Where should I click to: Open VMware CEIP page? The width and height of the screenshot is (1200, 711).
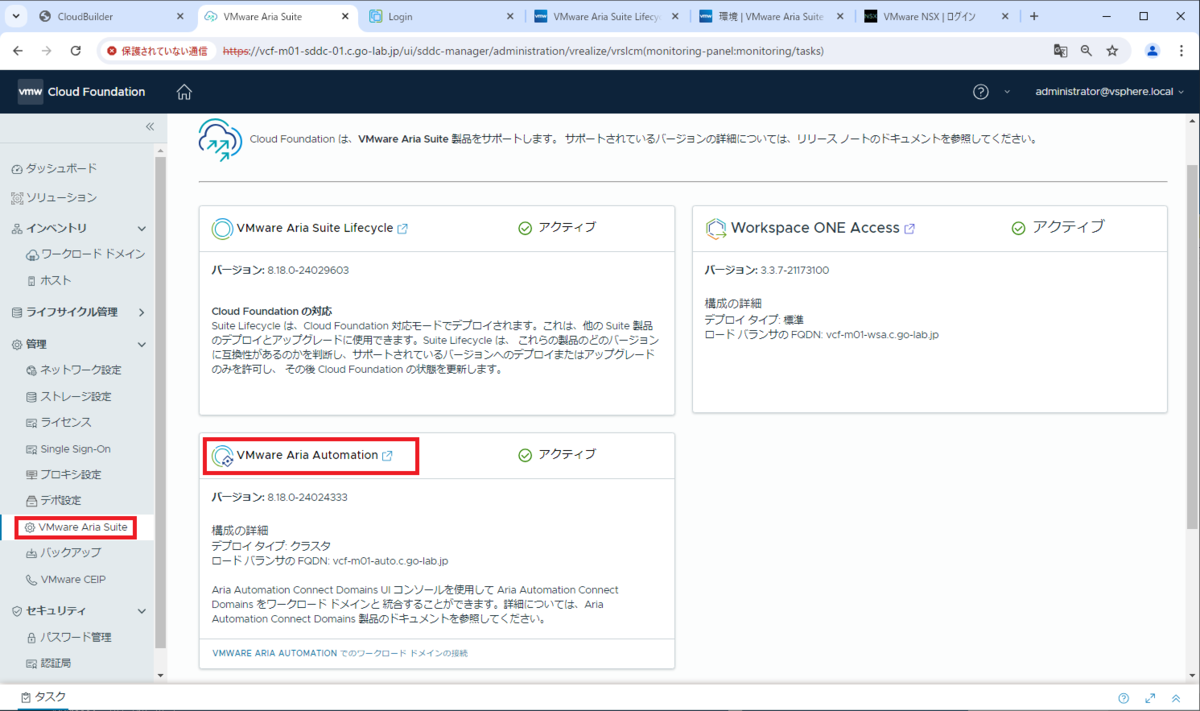[66, 579]
